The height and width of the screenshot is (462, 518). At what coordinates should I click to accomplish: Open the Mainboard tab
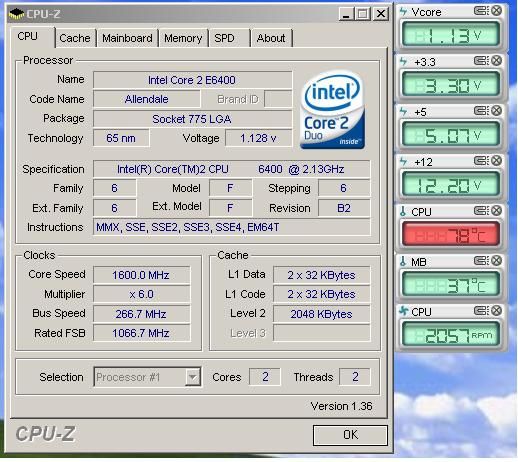(127, 38)
